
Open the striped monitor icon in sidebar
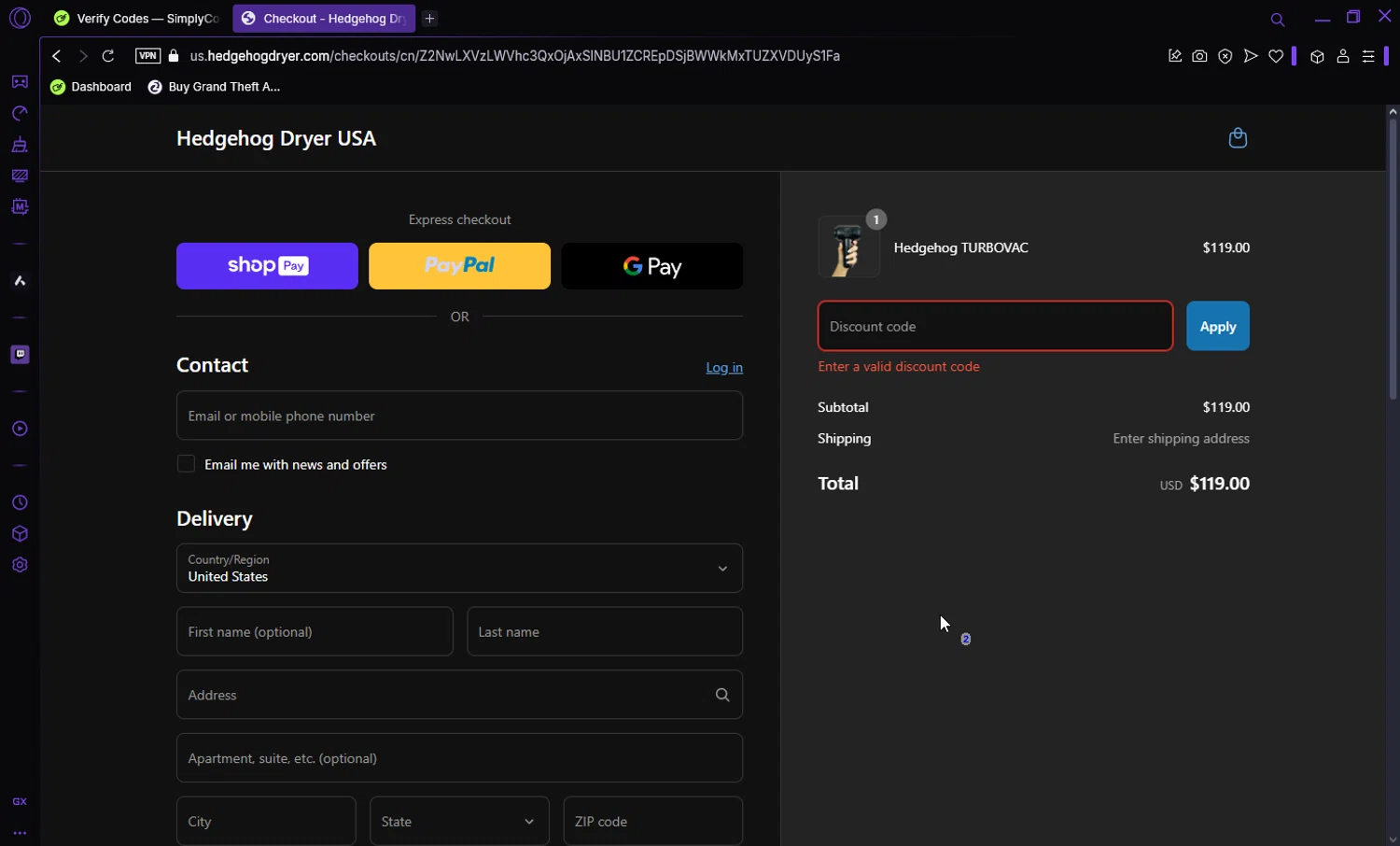coord(20,176)
